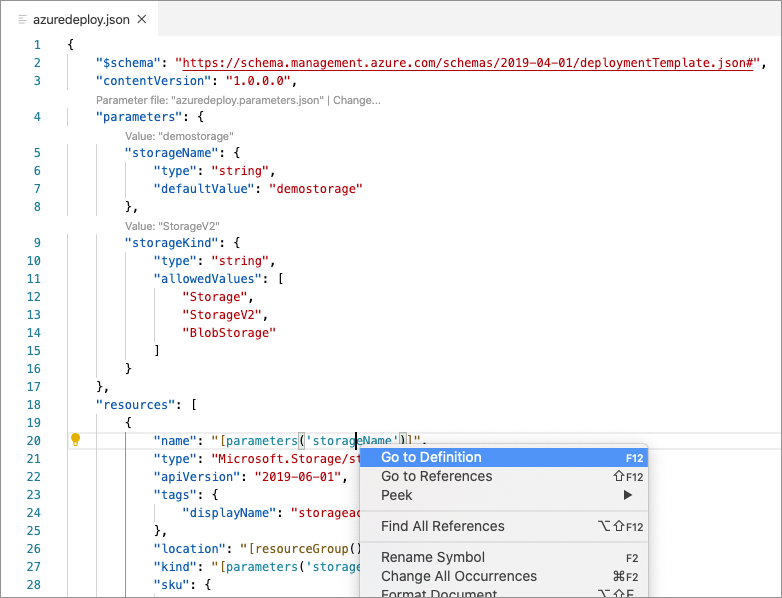Click the "Storage" allowed value on line 12
The height and width of the screenshot is (598, 782).
215,297
